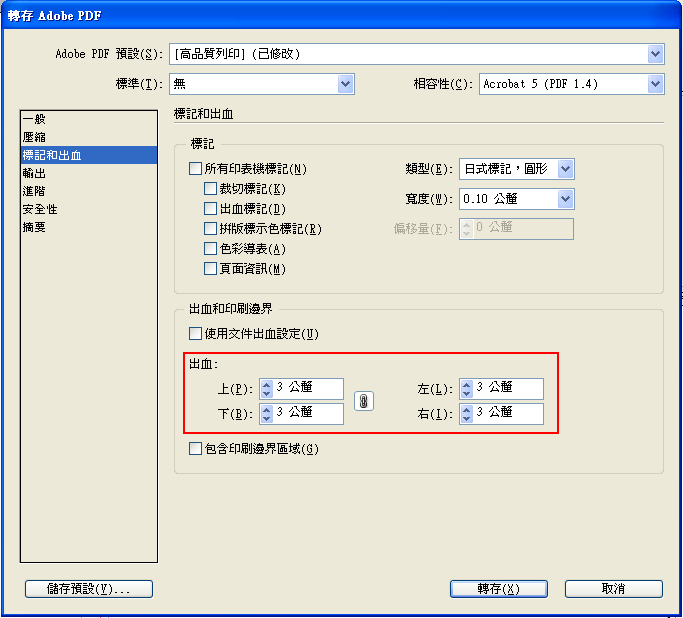The width and height of the screenshot is (683, 618).
Task: Select 摘要 in the category list
Action: coord(89,227)
